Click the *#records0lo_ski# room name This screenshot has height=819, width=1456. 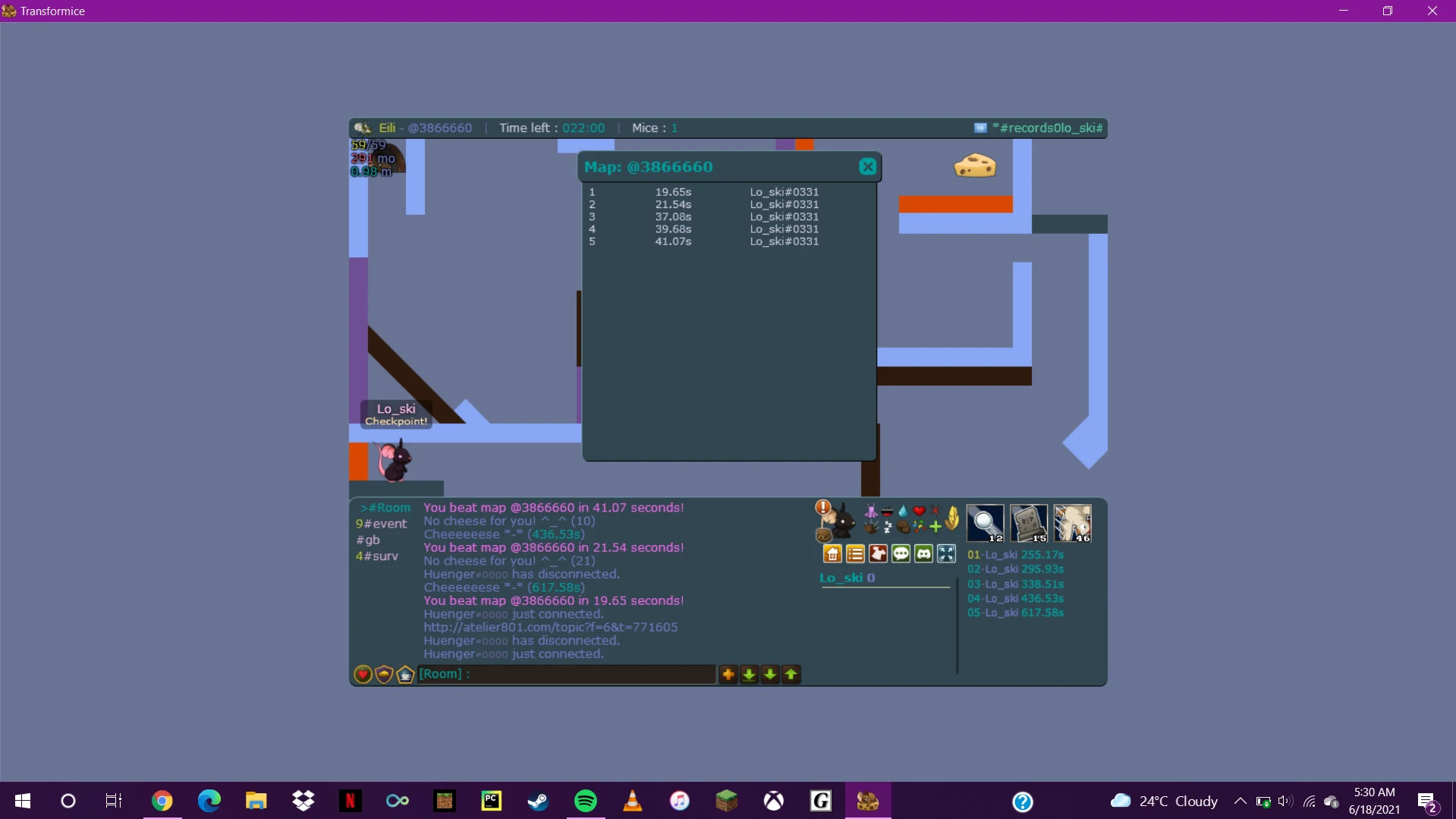click(1047, 128)
